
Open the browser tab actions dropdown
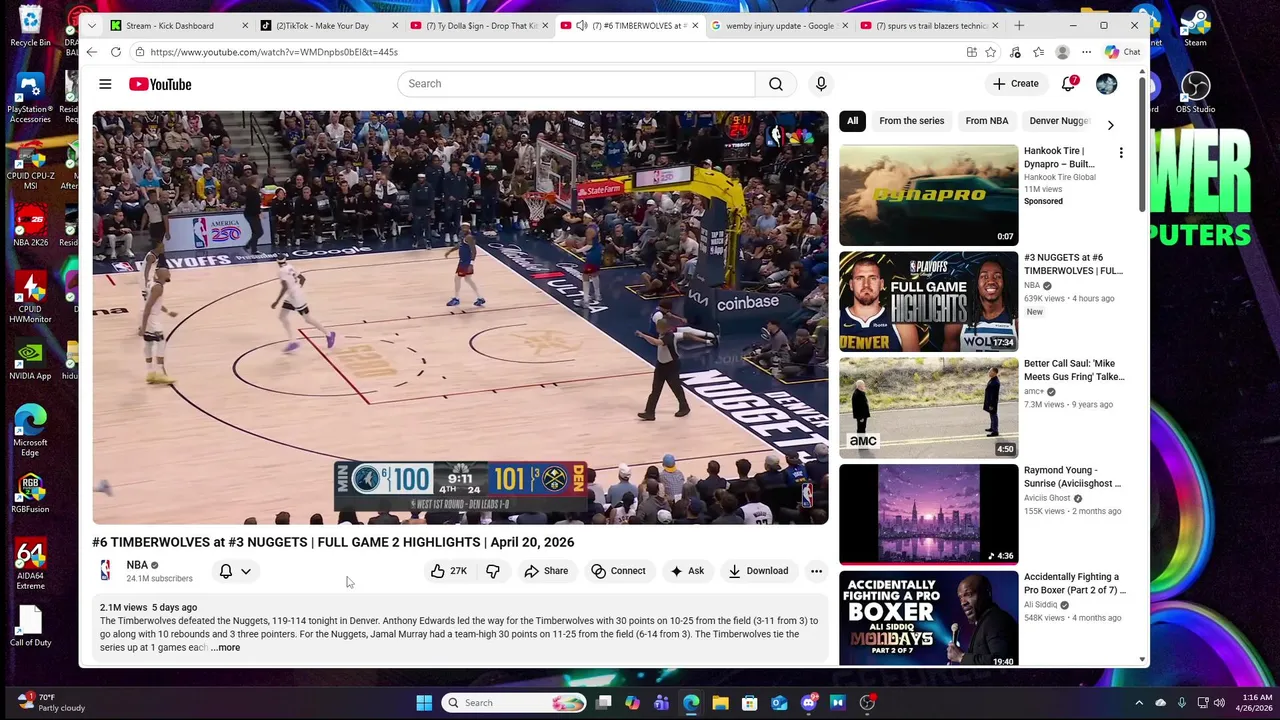92,25
